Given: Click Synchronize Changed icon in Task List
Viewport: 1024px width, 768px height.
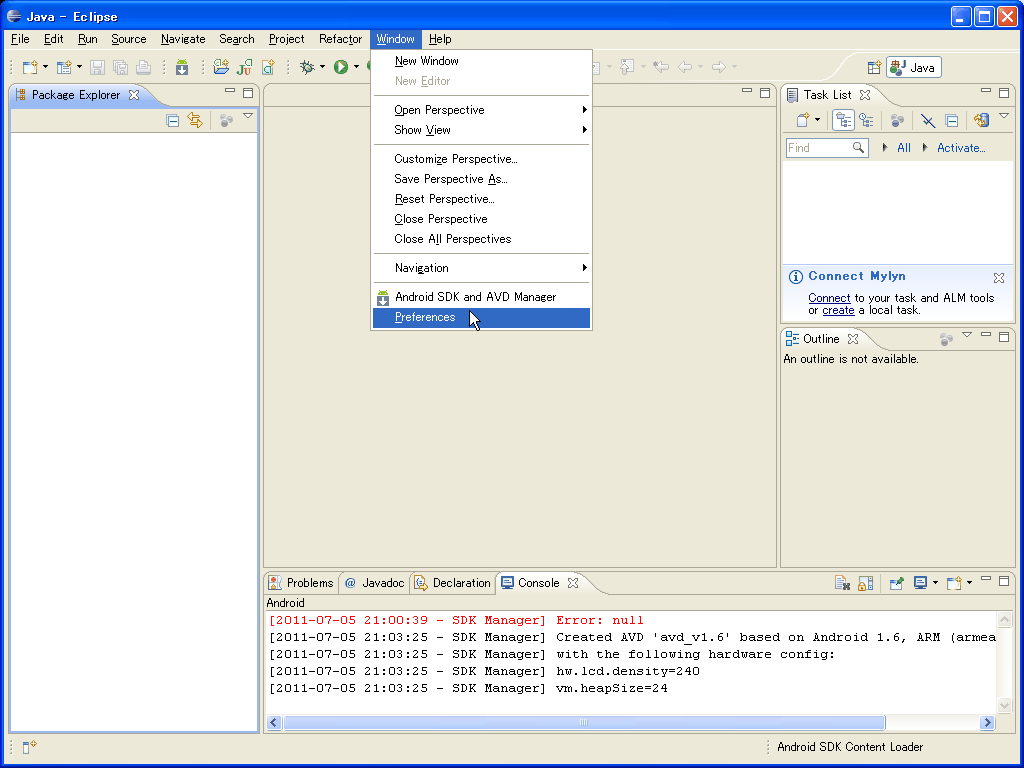Looking at the screenshot, I should [981, 120].
